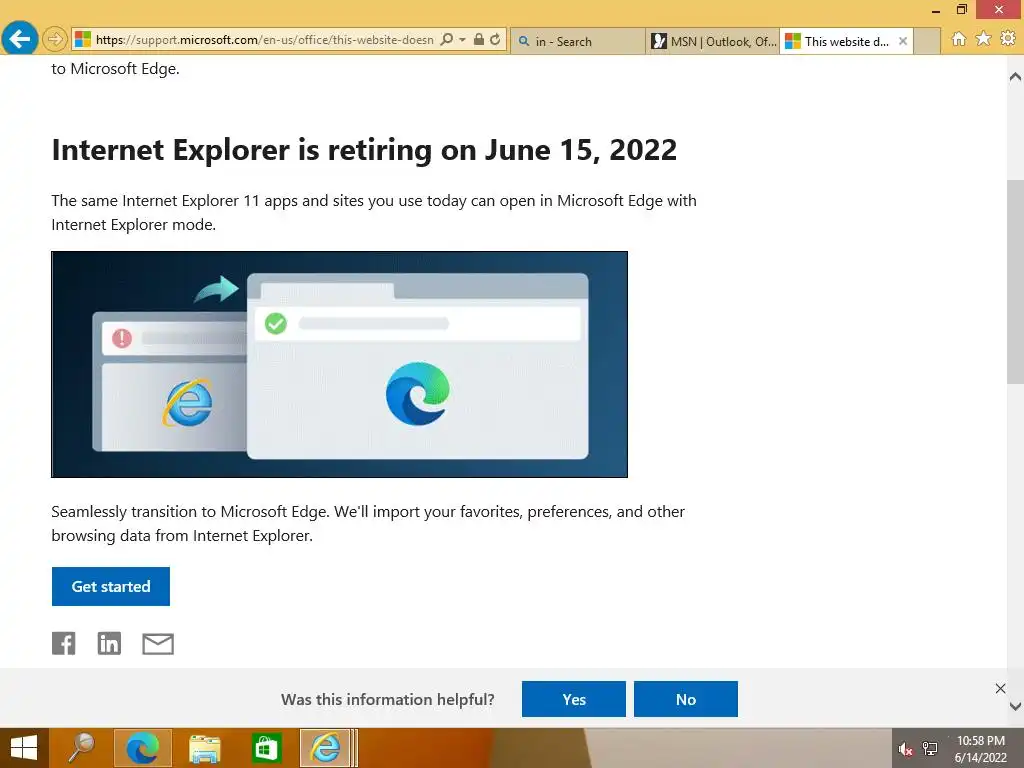Click the Microsoft favicon in address bar
The width and height of the screenshot is (1024, 768).
coord(82,40)
